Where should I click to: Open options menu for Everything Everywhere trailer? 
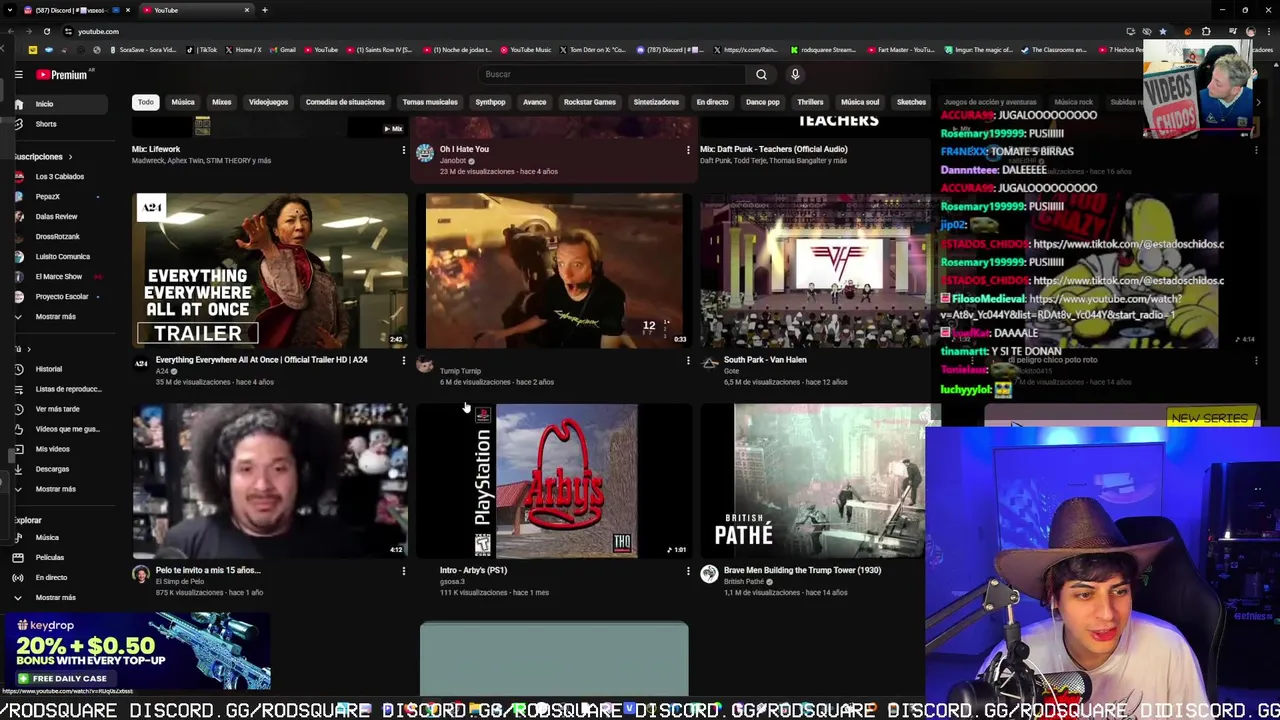(x=404, y=360)
